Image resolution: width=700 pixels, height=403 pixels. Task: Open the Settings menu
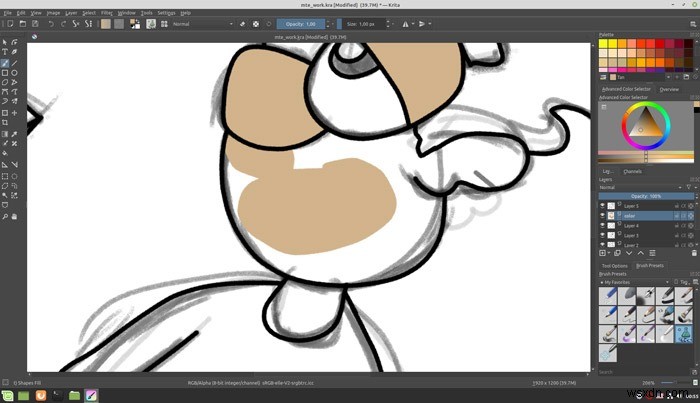pyautogui.click(x=166, y=13)
